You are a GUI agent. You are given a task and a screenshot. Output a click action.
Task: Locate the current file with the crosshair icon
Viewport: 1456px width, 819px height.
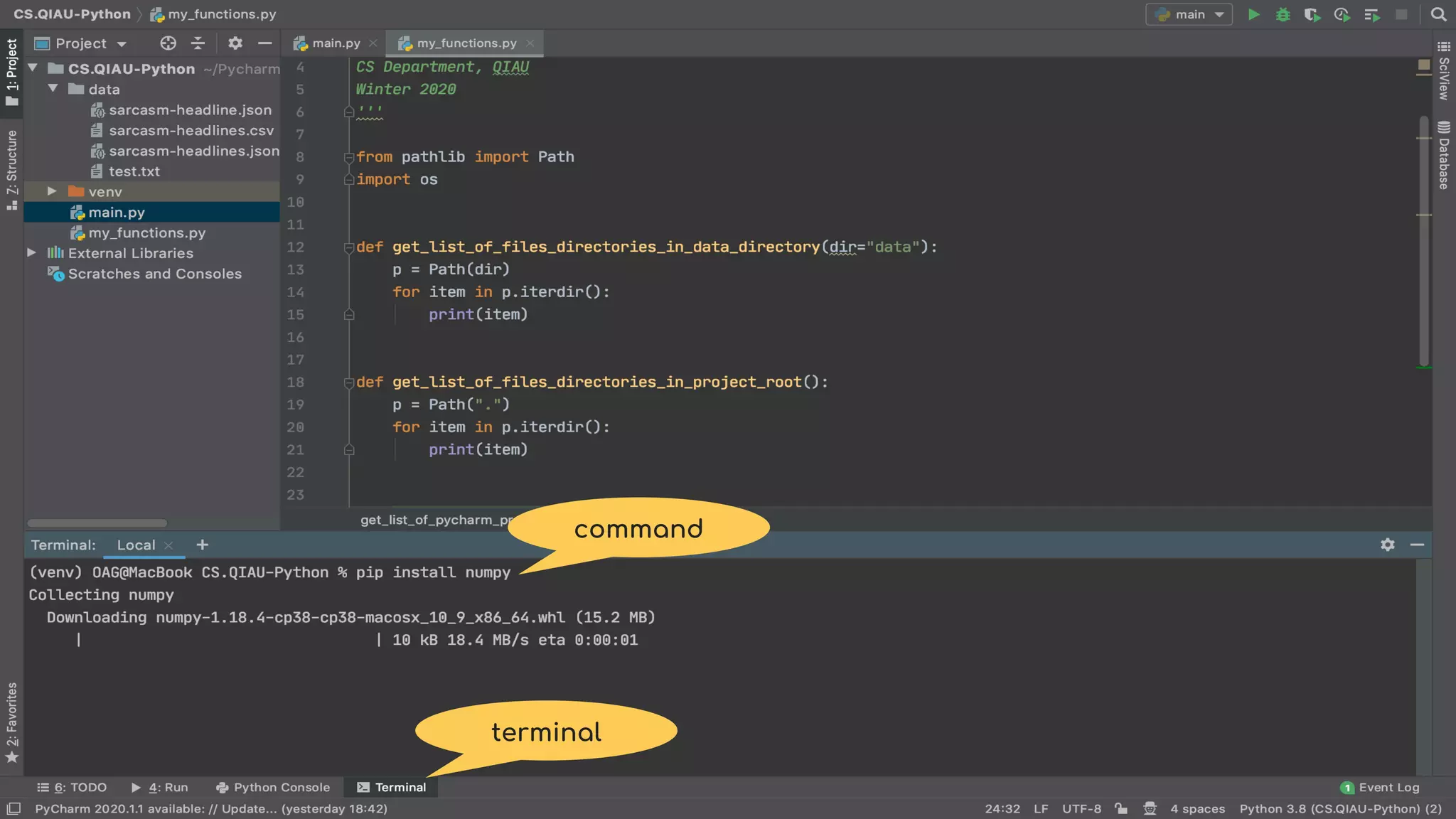coord(168,43)
